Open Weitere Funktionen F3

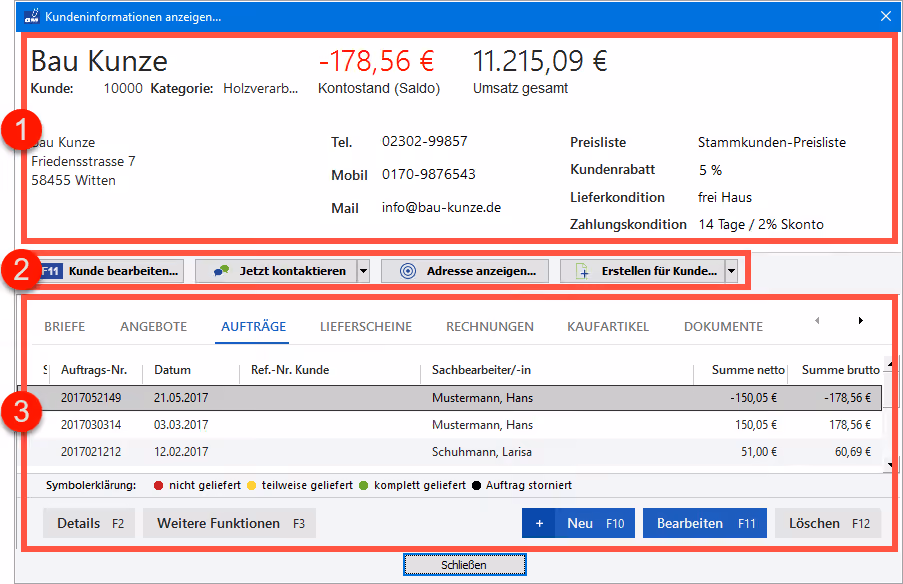[x=229, y=524]
